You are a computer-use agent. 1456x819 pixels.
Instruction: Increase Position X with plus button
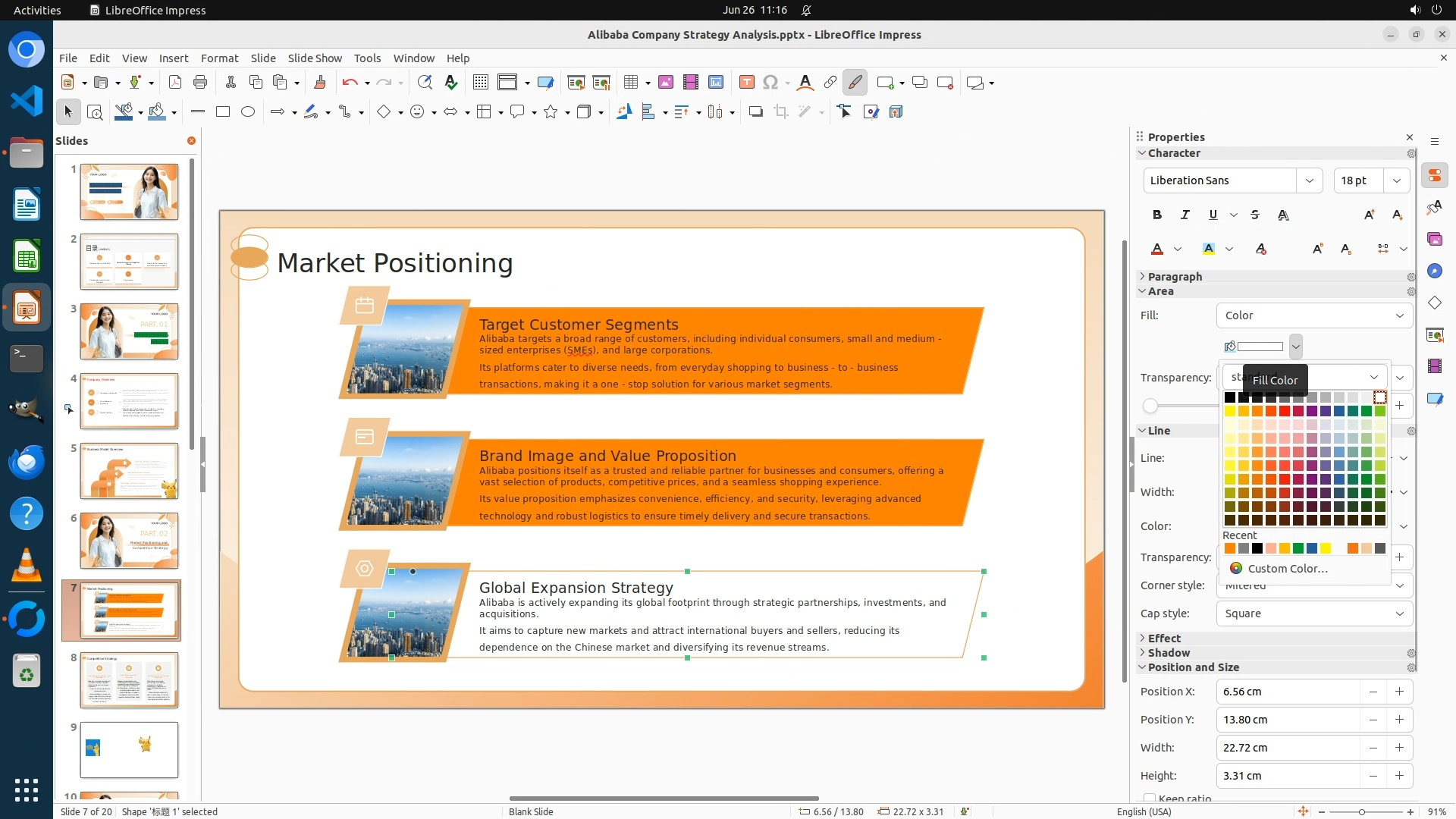pos(1399,692)
